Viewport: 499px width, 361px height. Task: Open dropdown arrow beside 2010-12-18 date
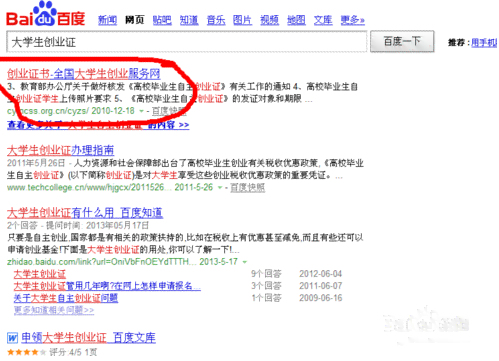click(x=141, y=111)
